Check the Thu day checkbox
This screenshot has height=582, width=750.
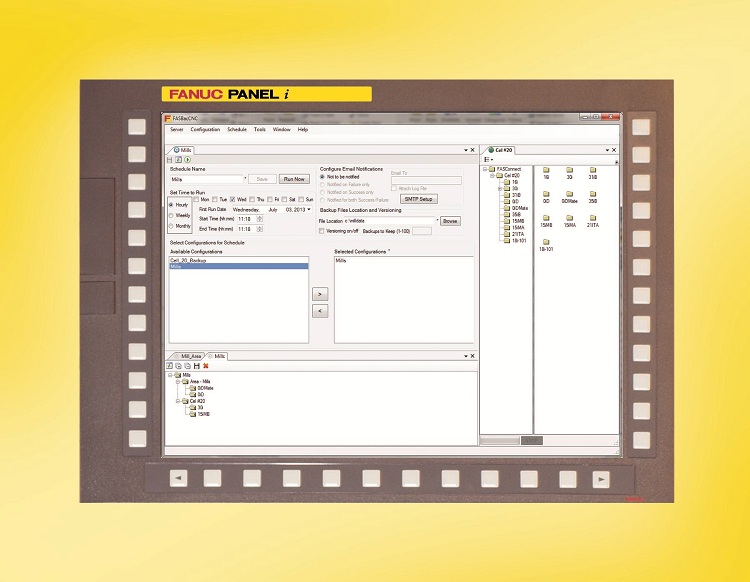coord(252,199)
